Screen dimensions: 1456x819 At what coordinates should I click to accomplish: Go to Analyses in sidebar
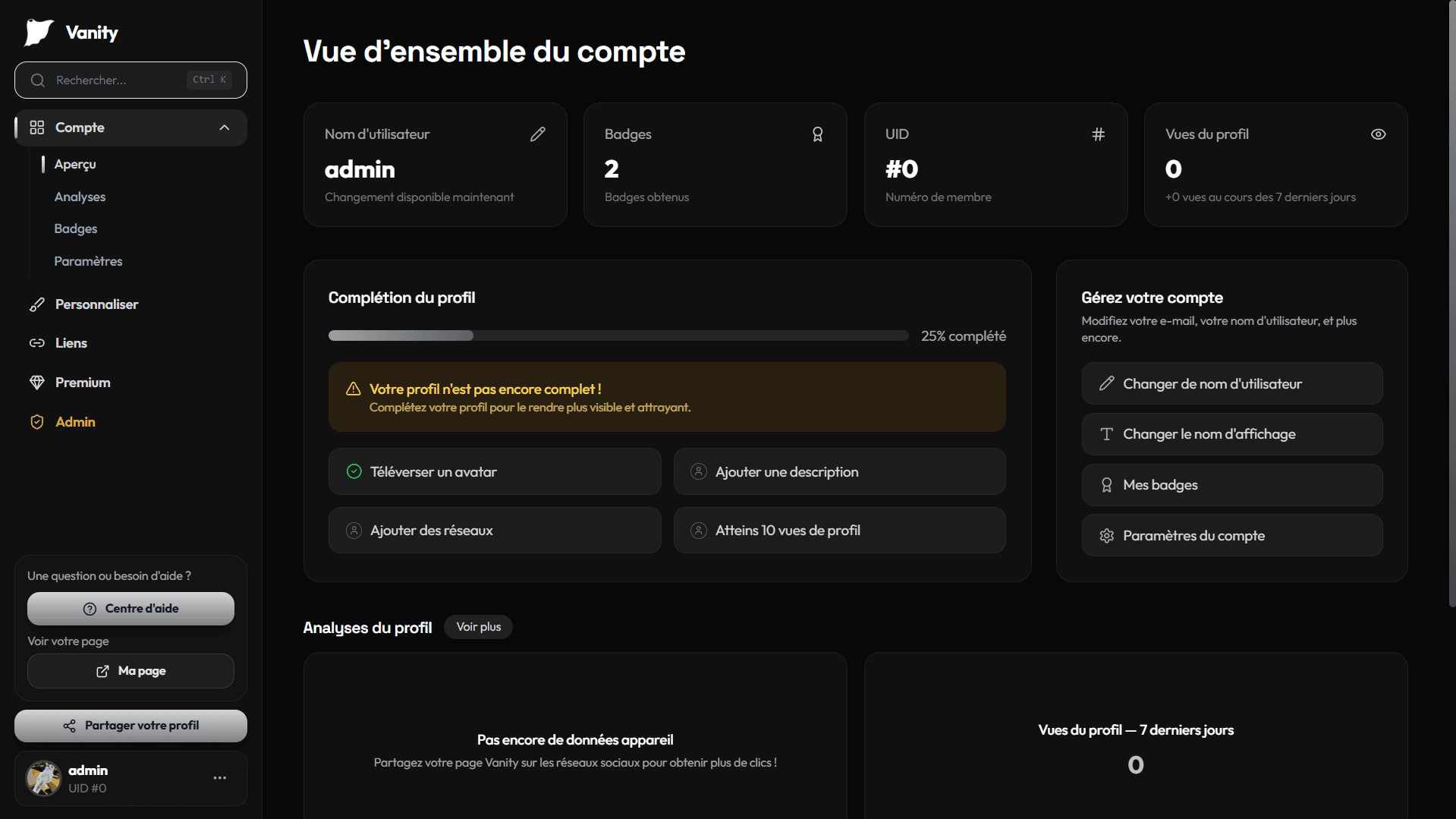click(x=80, y=197)
